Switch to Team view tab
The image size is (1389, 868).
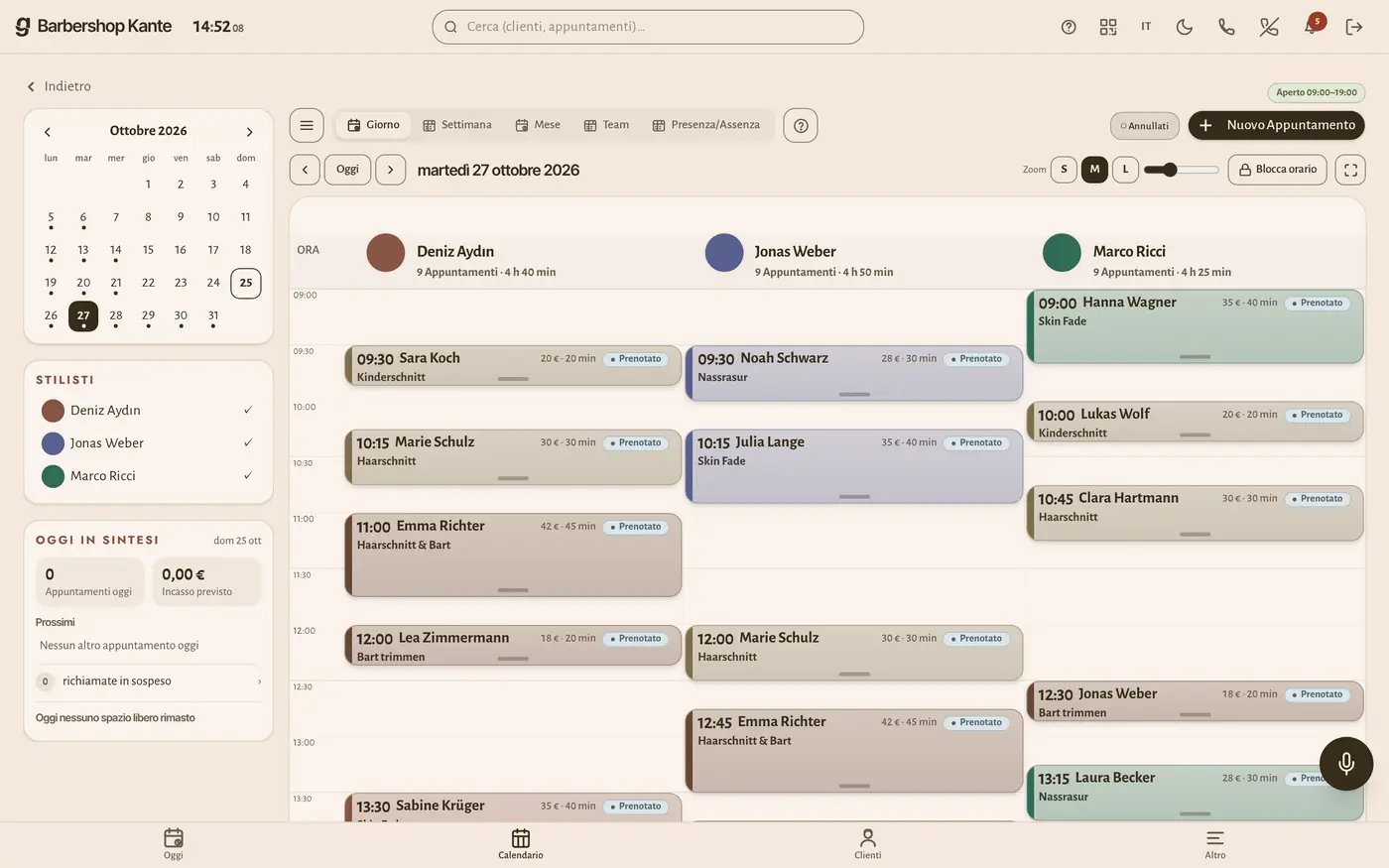point(606,125)
